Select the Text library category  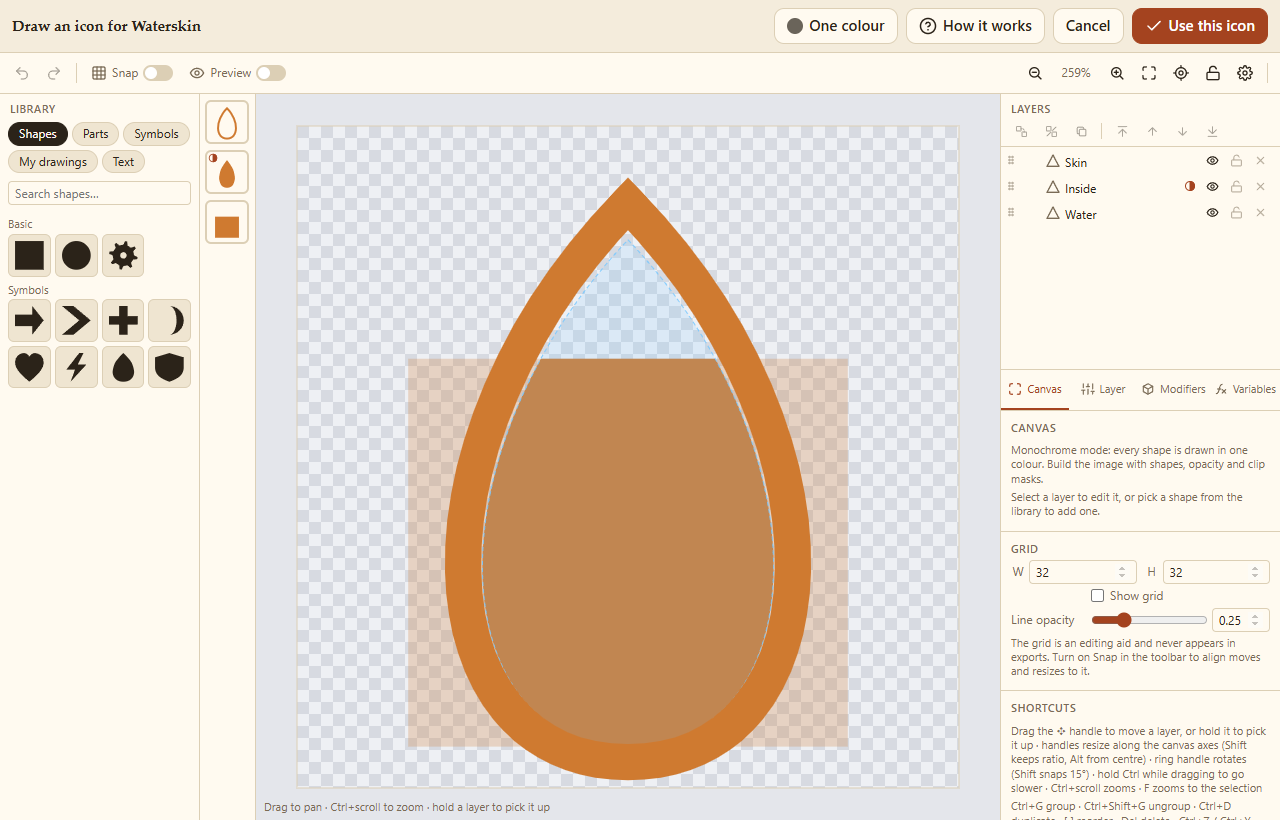(123, 162)
